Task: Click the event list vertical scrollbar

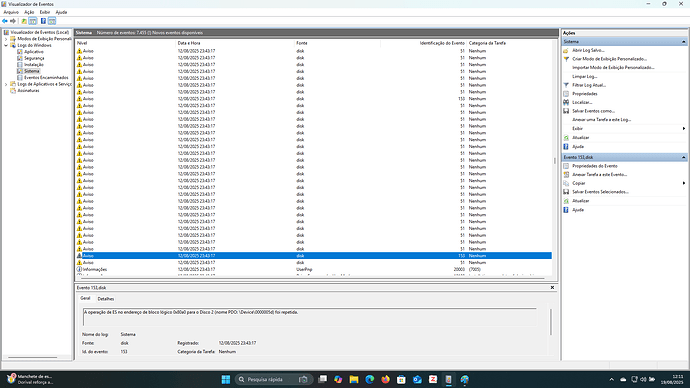Action: pos(554,161)
